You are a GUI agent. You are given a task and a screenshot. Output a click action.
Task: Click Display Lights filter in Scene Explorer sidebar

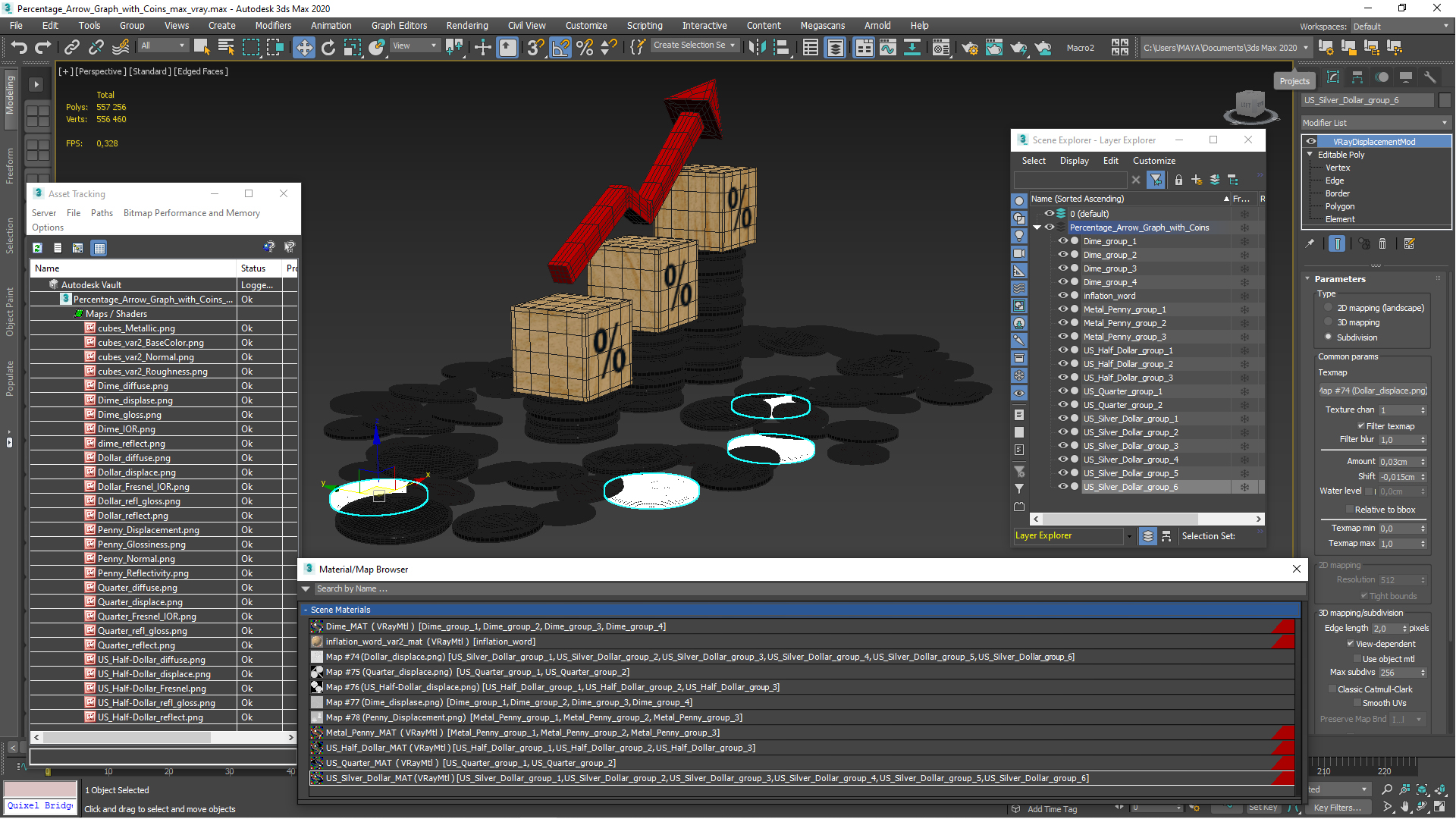point(1019,236)
